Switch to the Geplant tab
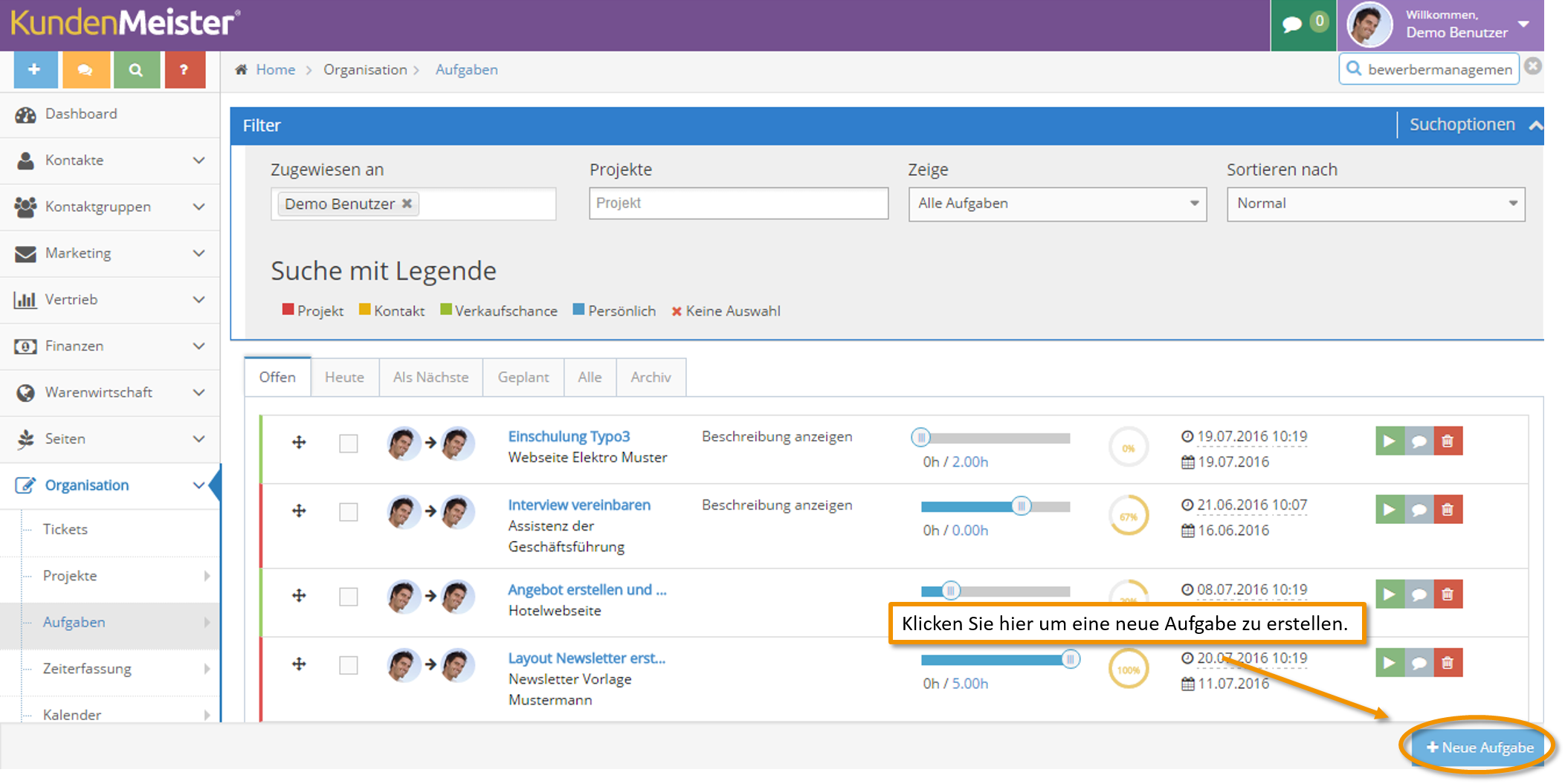 523,378
